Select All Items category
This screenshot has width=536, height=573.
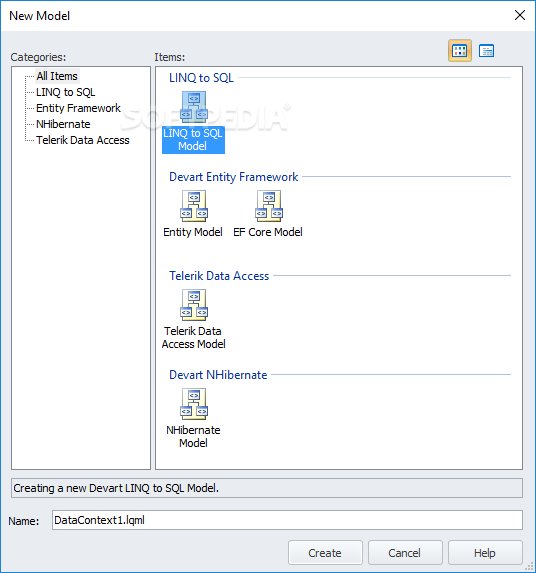57,76
